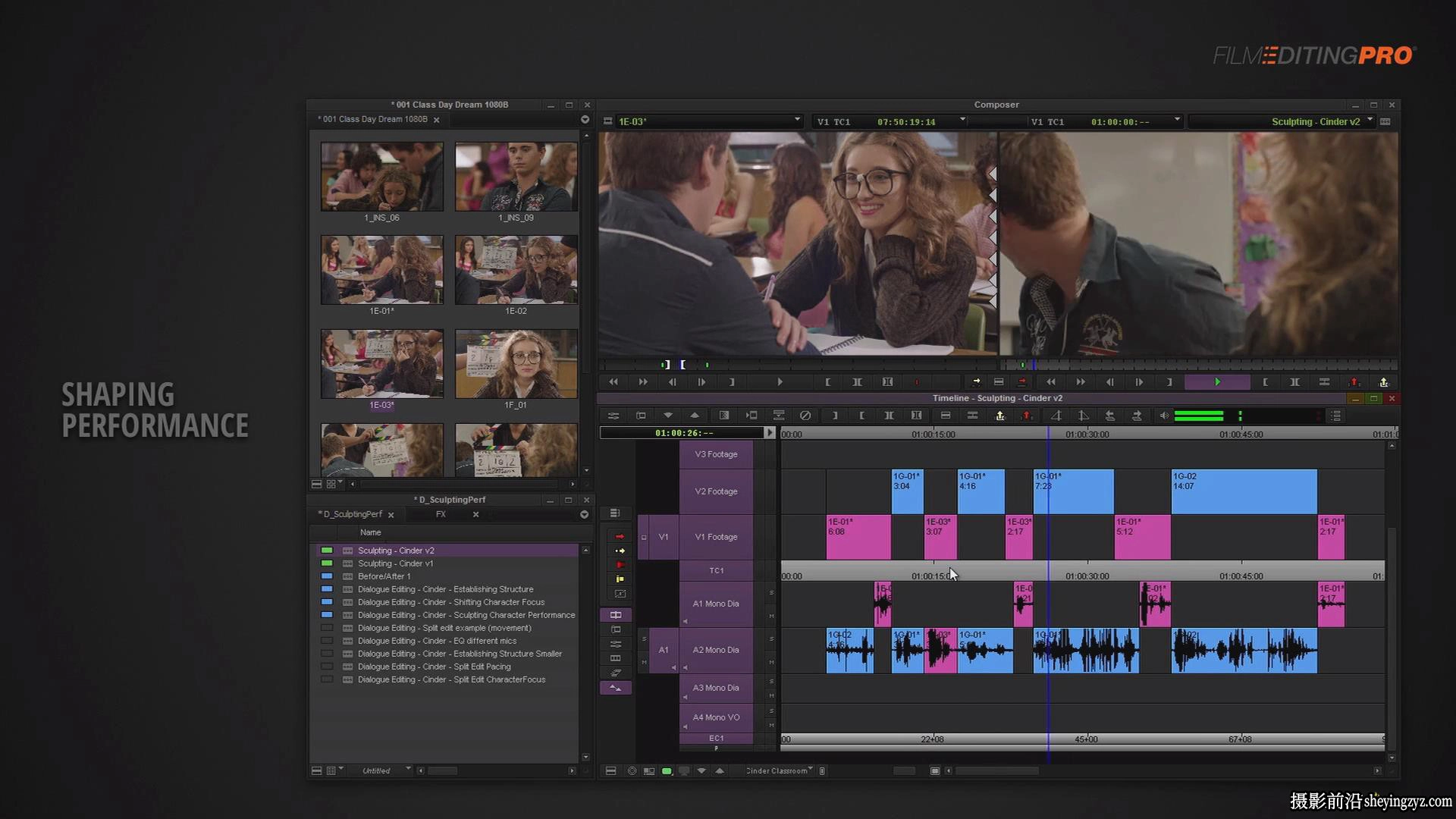Click the timeline horizontal scroll bar
The image size is (1456, 819).
[x=997, y=770]
